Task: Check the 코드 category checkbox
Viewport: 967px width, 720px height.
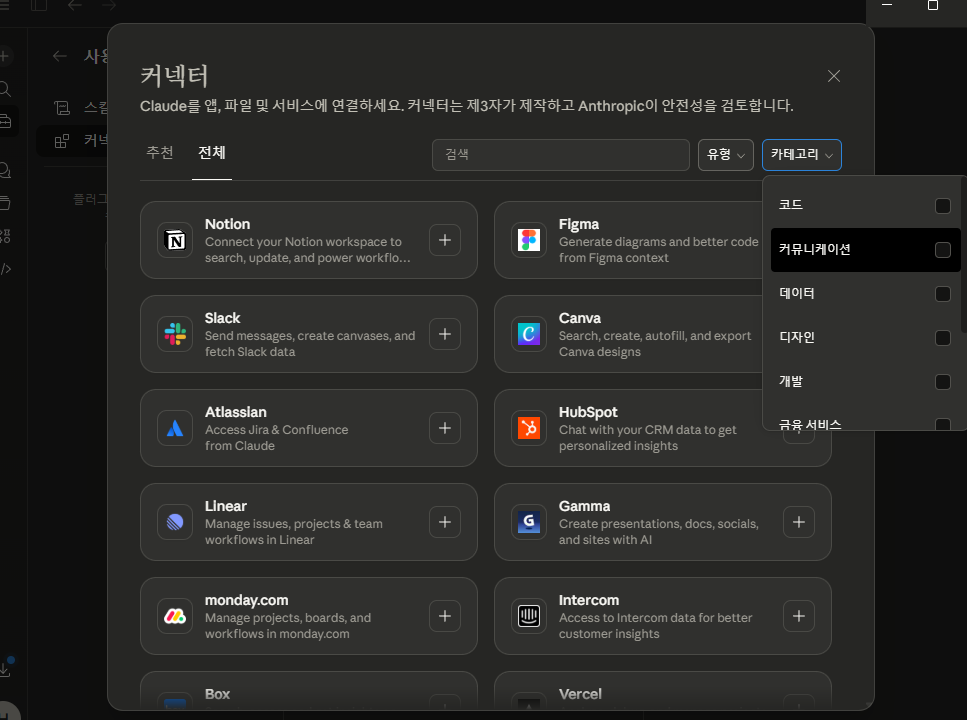Action: click(942, 206)
